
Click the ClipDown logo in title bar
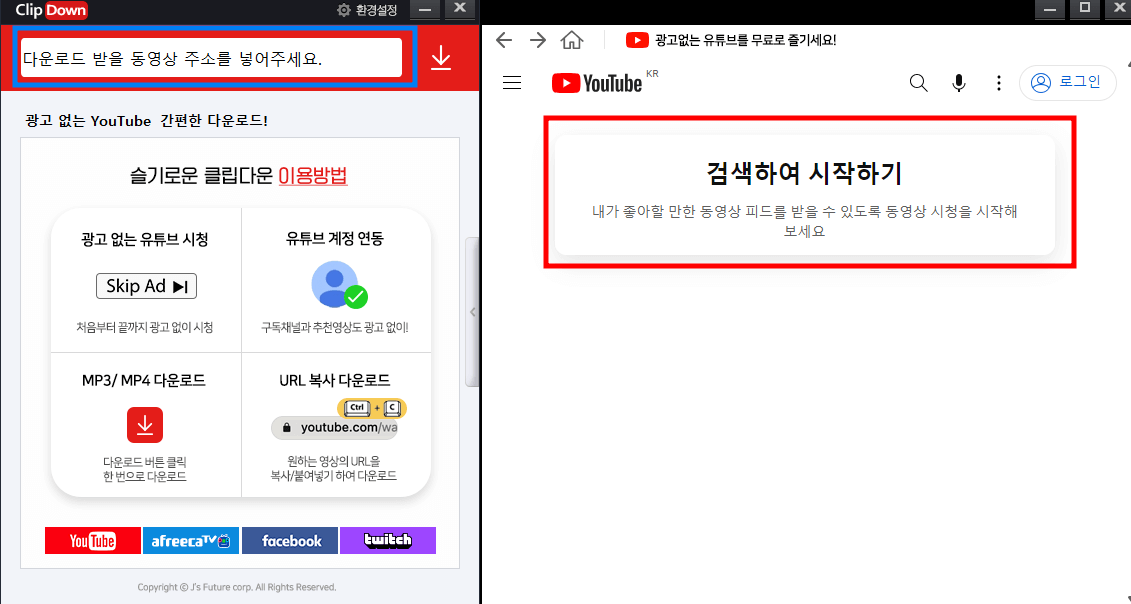pos(51,10)
